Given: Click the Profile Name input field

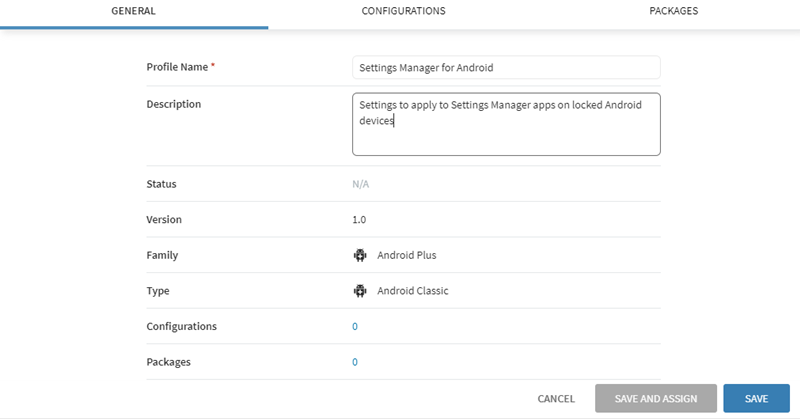Looking at the screenshot, I should [x=506, y=68].
